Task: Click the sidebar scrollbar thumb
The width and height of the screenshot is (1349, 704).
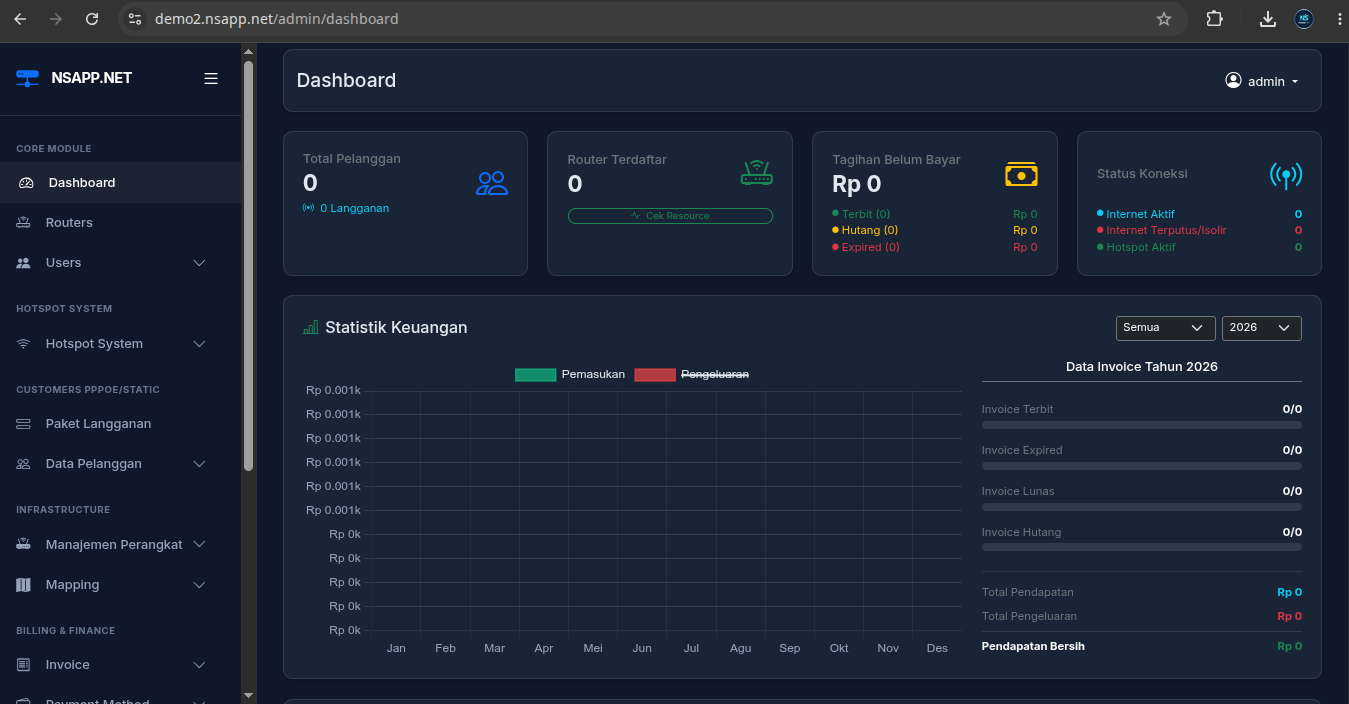Action: coord(248,265)
